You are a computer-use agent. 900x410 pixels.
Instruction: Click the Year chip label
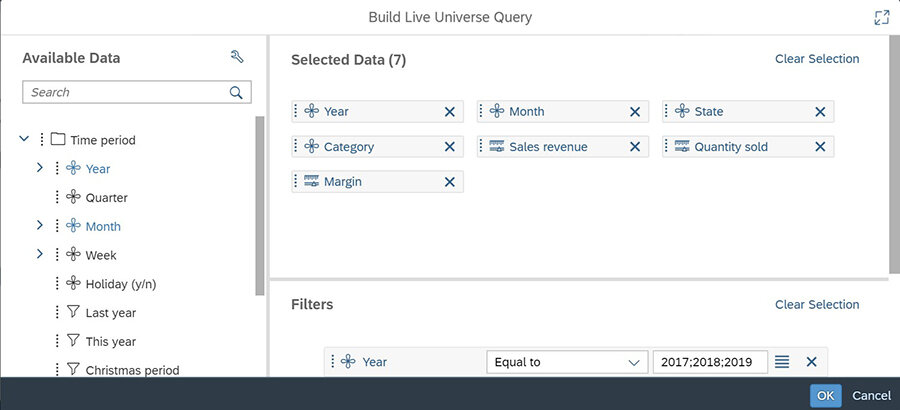pos(336,111)
